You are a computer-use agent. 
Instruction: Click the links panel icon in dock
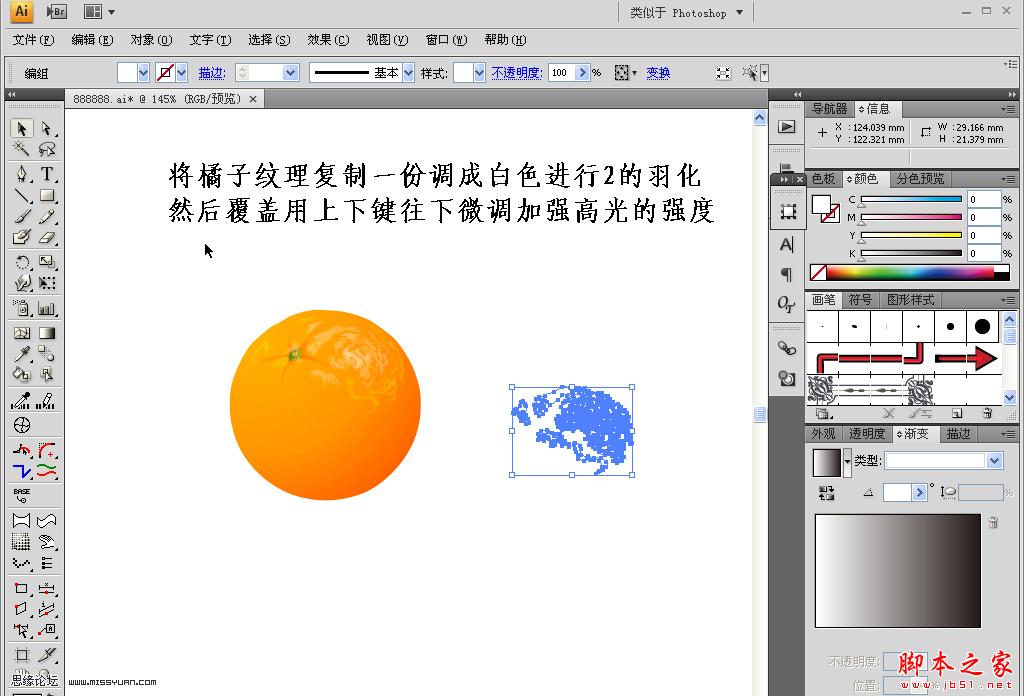pos(787,348)
